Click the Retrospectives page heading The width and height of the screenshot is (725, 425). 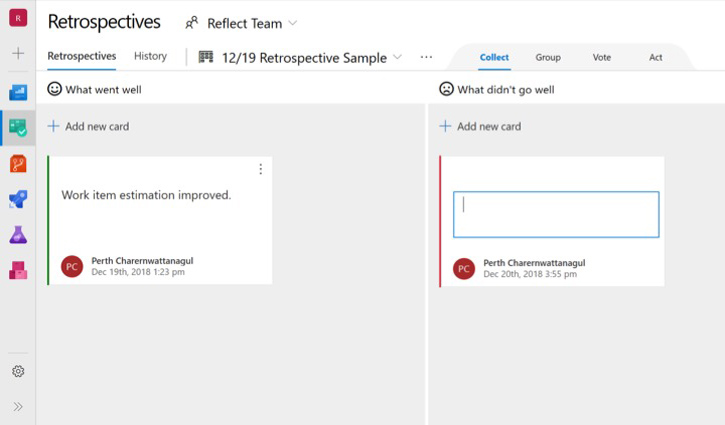tap(104, 22)
